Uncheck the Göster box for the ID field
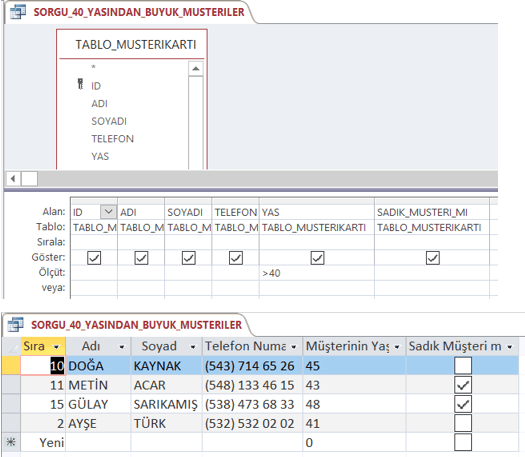Screen dimensions: 525x457 [94, 258]
